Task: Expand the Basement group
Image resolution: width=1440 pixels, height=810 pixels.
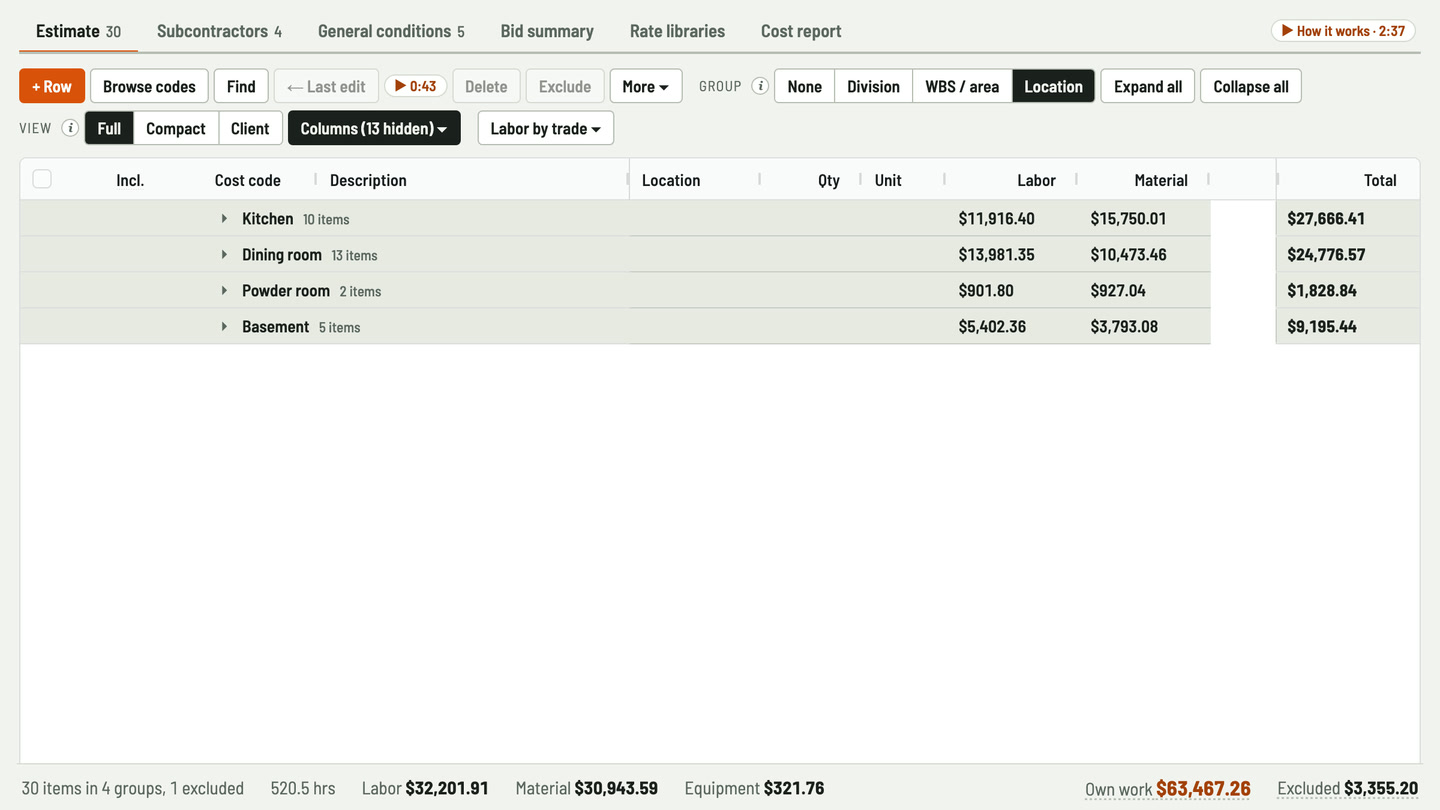Action: (224, 326)
